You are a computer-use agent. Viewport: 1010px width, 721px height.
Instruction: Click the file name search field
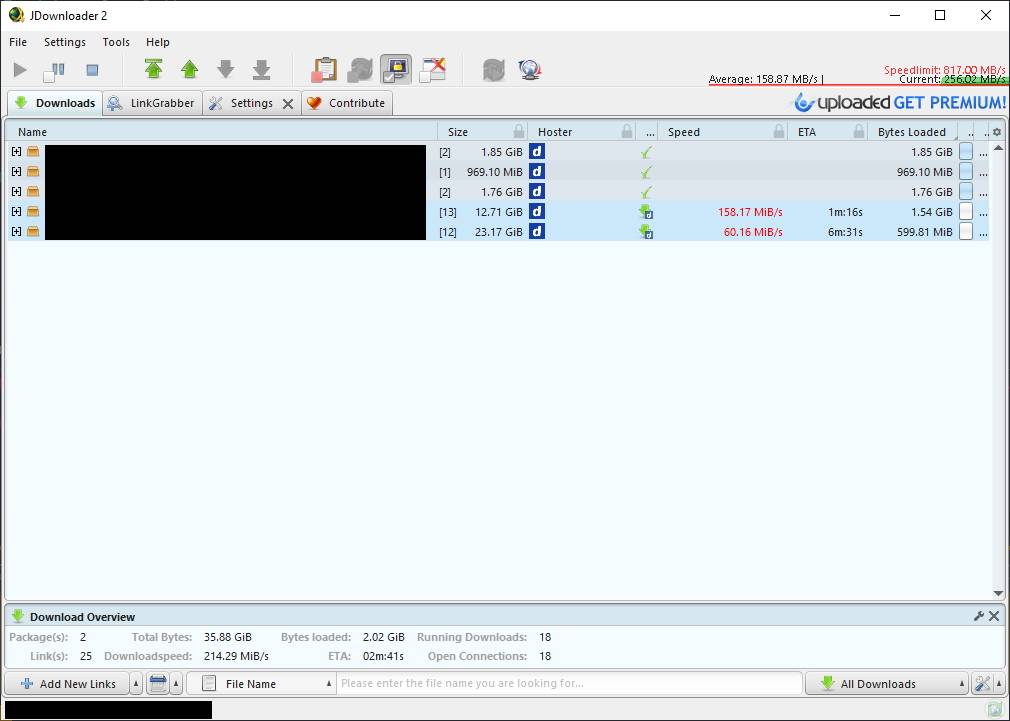click(x=568, y=684)
